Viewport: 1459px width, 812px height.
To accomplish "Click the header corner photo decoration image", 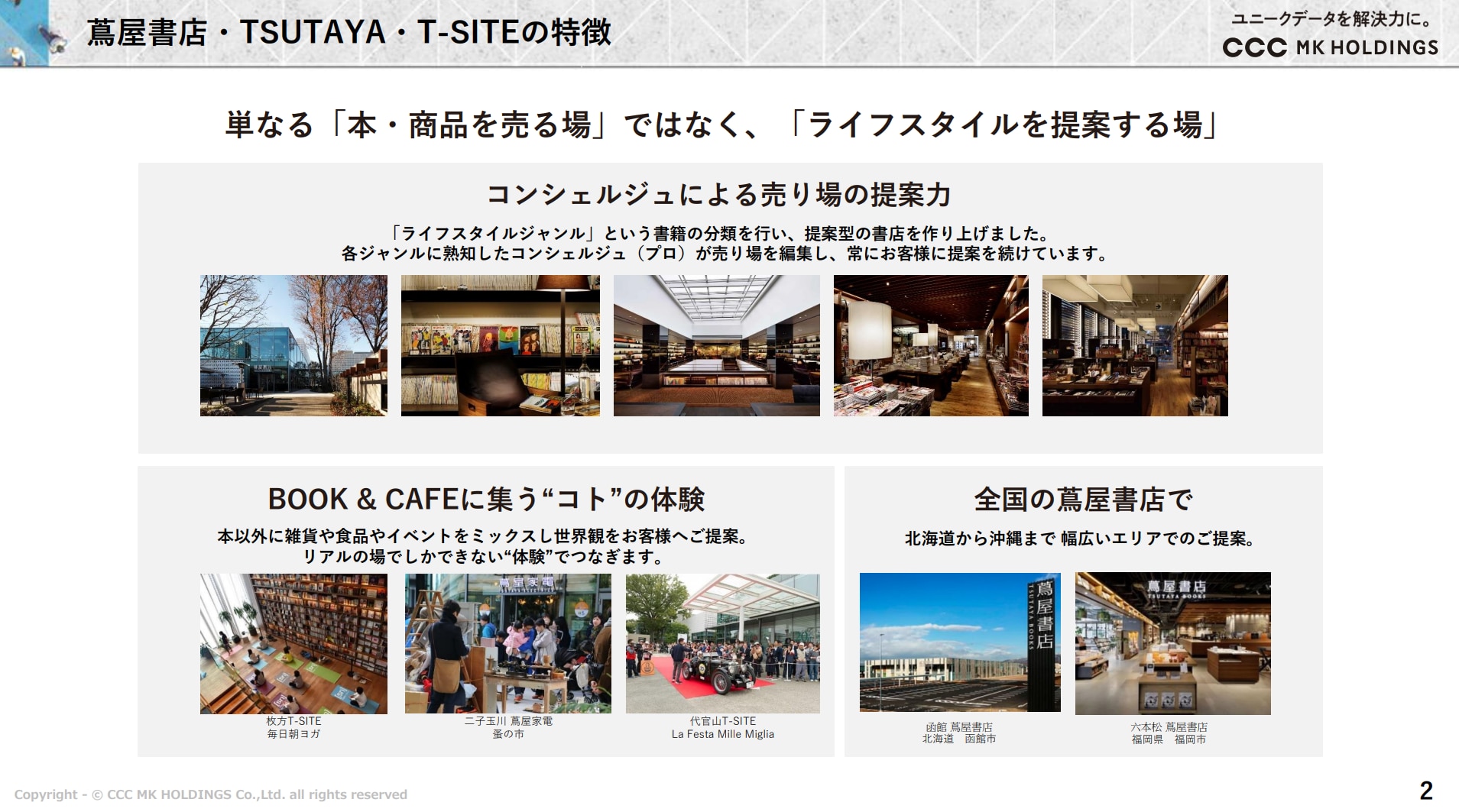I will [34, 33].
